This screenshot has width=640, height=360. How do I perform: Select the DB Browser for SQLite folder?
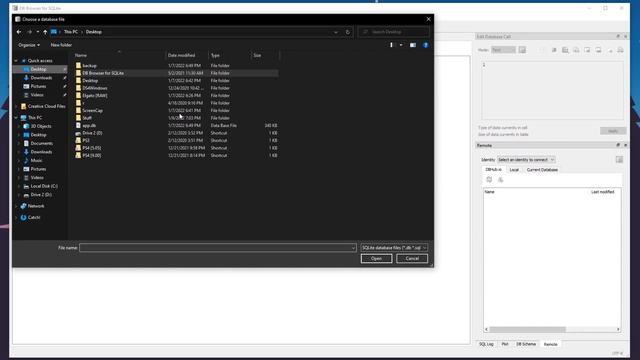point(176,73)
